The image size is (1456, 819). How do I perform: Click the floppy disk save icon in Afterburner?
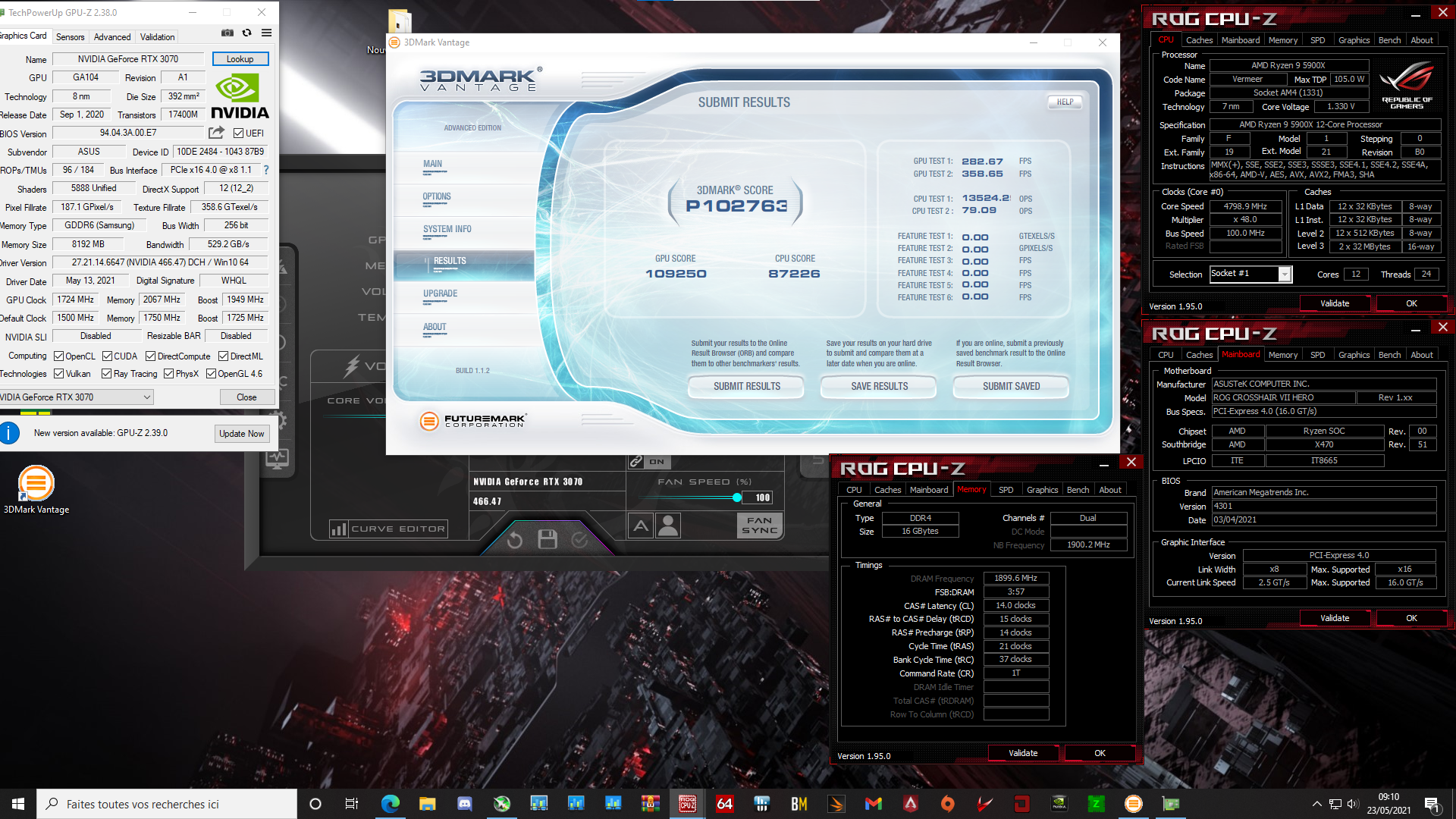click(548, 539)
